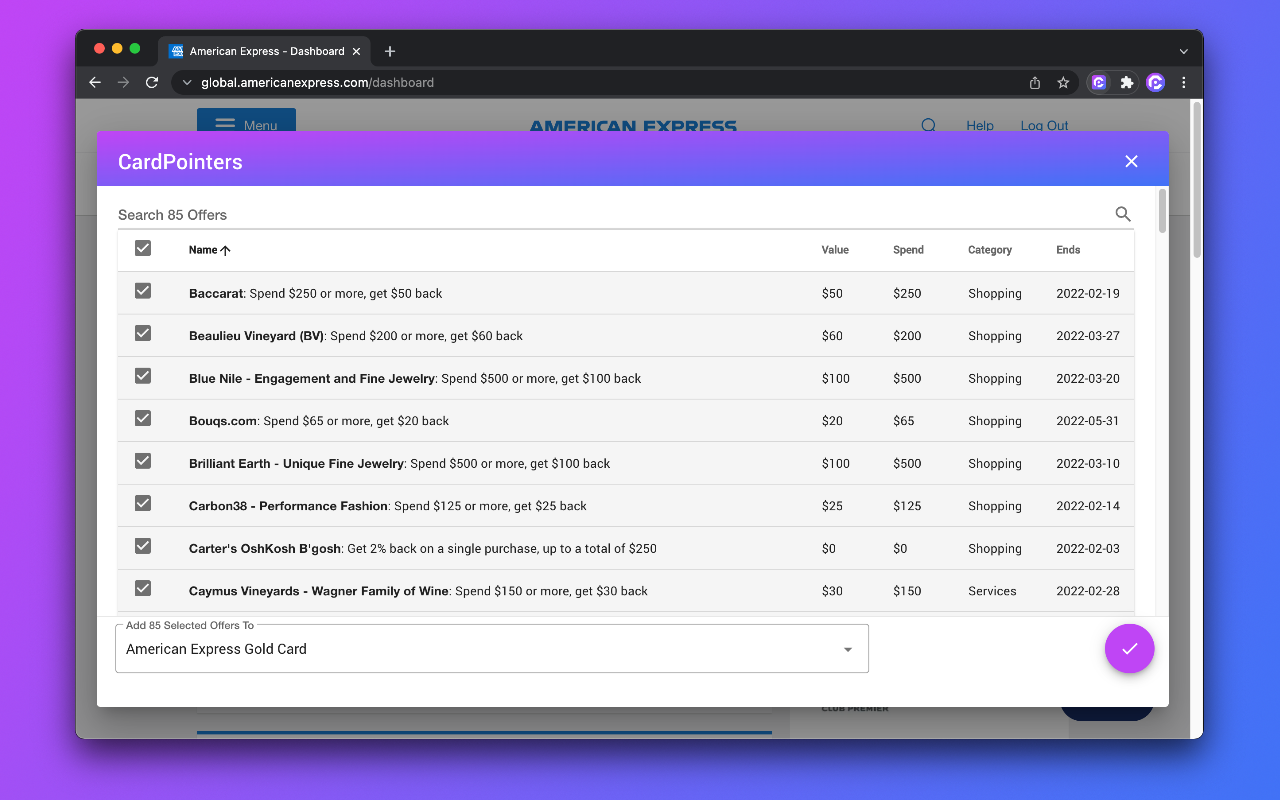1280x800 pixels.
Task: Click the site info icon by URL
Action: (x=187, y=83)
